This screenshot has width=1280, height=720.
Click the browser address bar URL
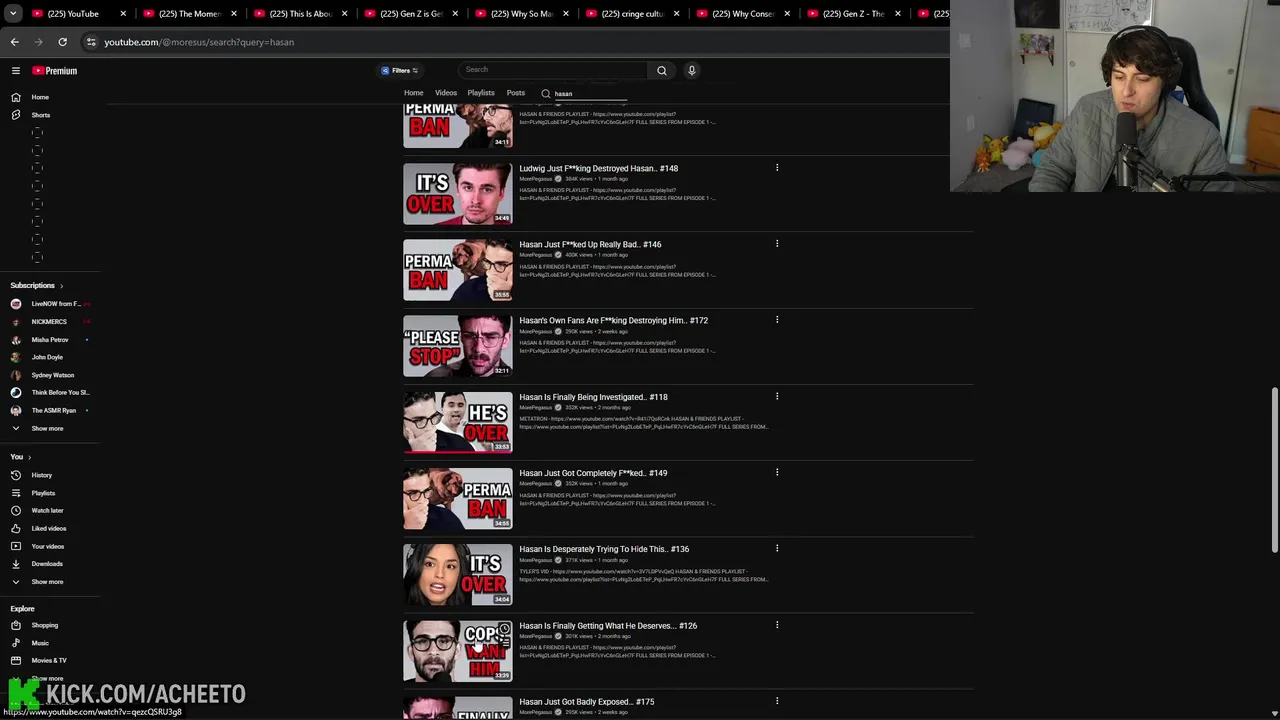(x=199, y=42)
